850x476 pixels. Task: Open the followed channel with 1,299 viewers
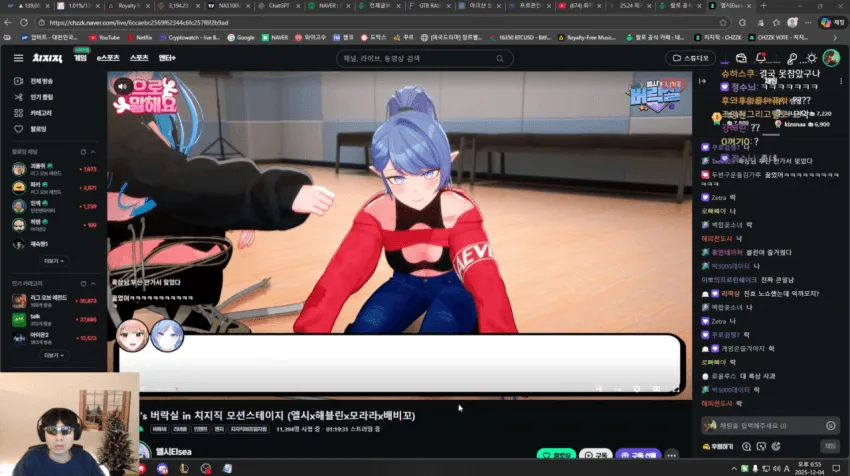(54, 206)
